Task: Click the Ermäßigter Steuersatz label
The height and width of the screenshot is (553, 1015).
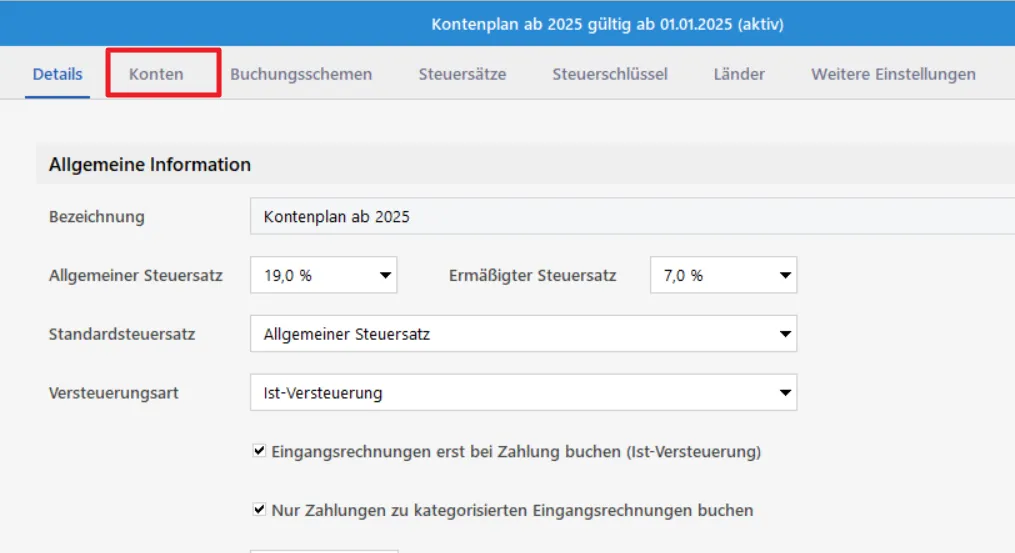Action: click(x=533, y=275)
